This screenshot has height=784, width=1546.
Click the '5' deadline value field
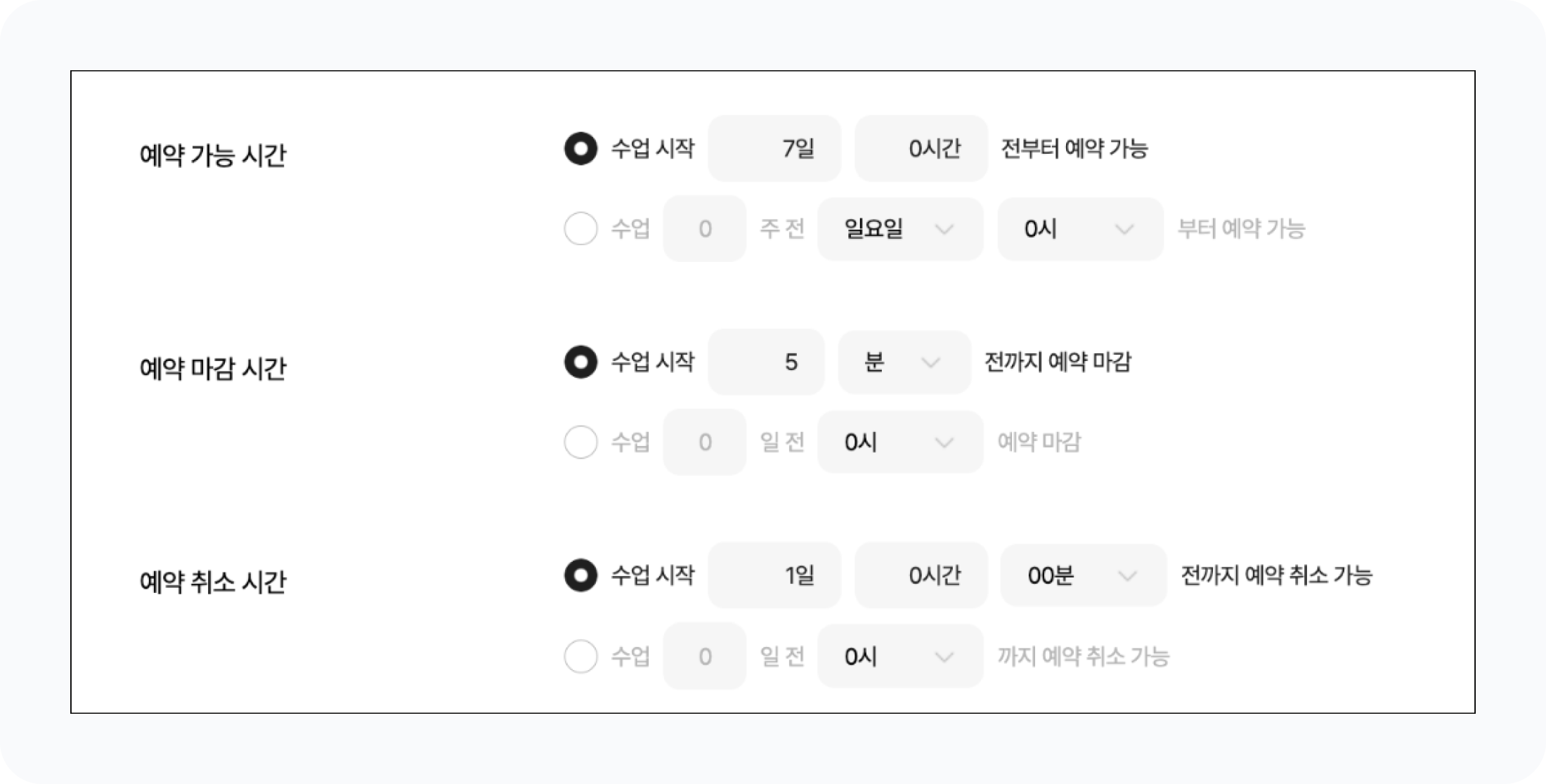766,362
